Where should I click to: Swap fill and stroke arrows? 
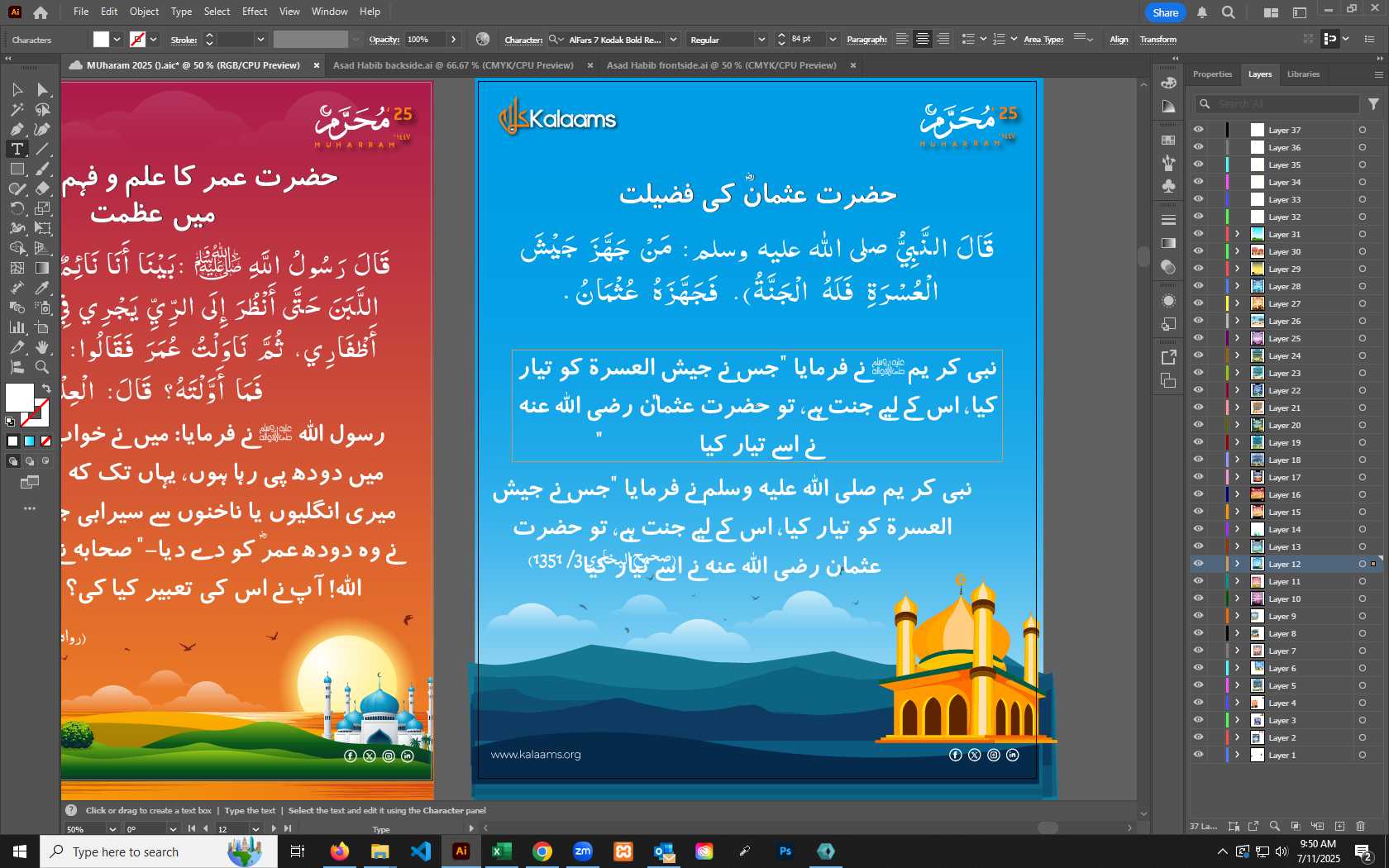(x=46, y=388)
